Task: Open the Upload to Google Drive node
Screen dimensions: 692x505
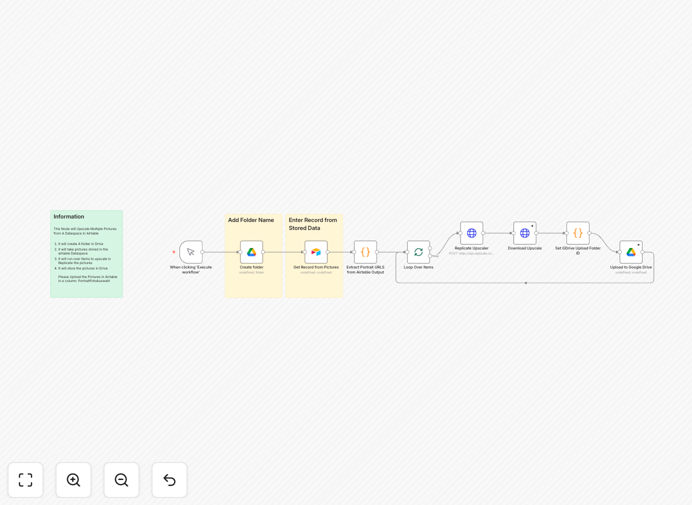Action: (631, 252)
